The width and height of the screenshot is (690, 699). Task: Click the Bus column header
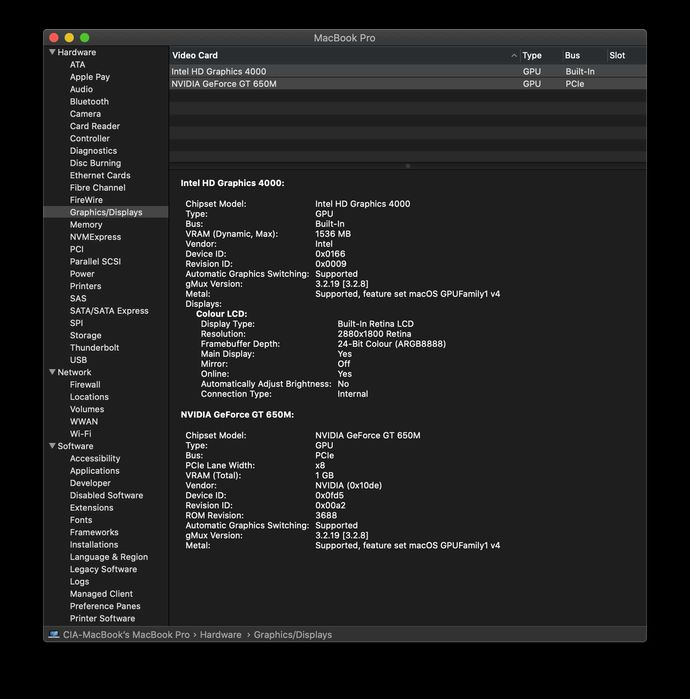click(572, 55)
